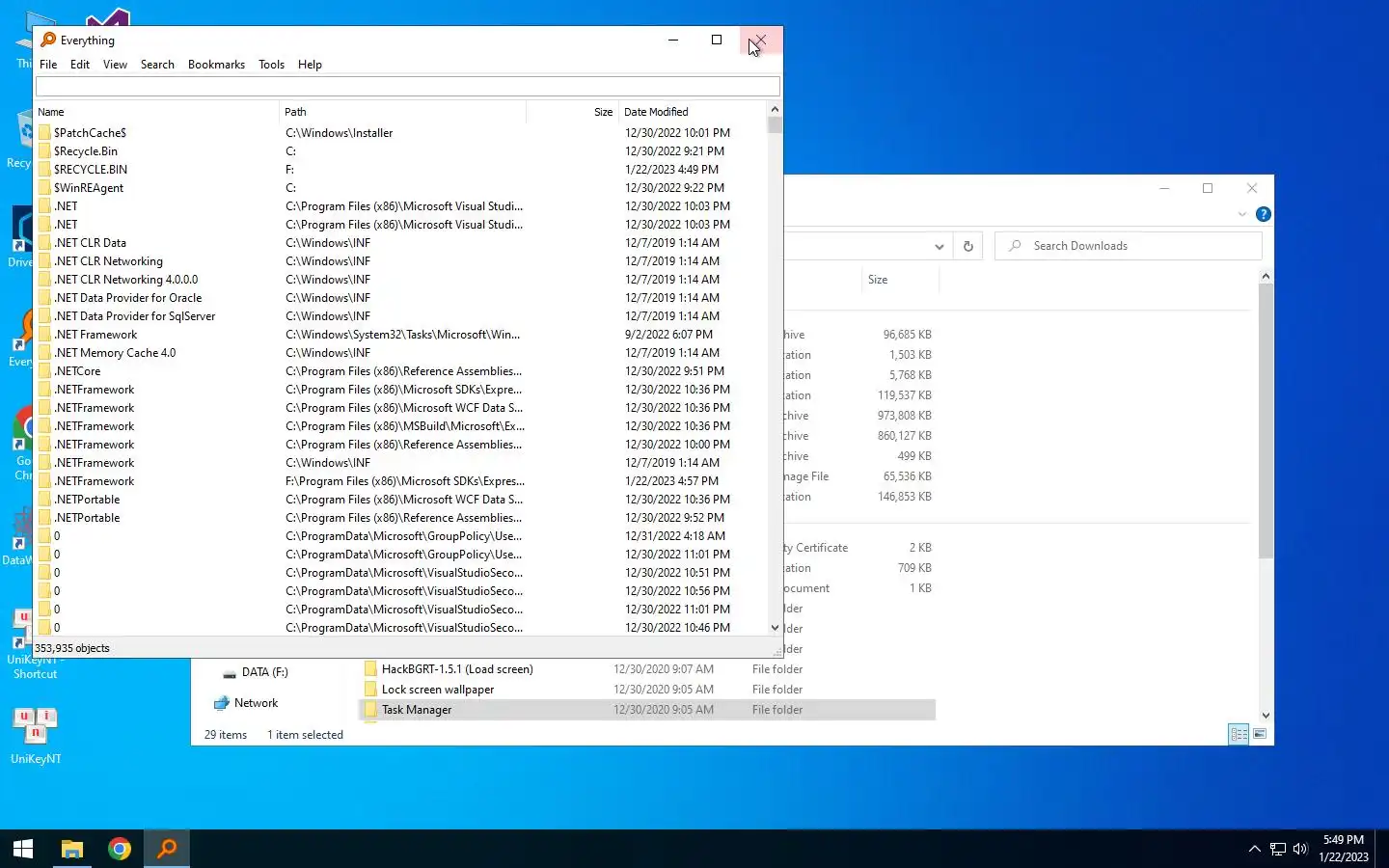Select HackBGRT-1.5.1 (Load screen) folder
This screenshot has width=1389, height=868.
click(x=457, y=669)
